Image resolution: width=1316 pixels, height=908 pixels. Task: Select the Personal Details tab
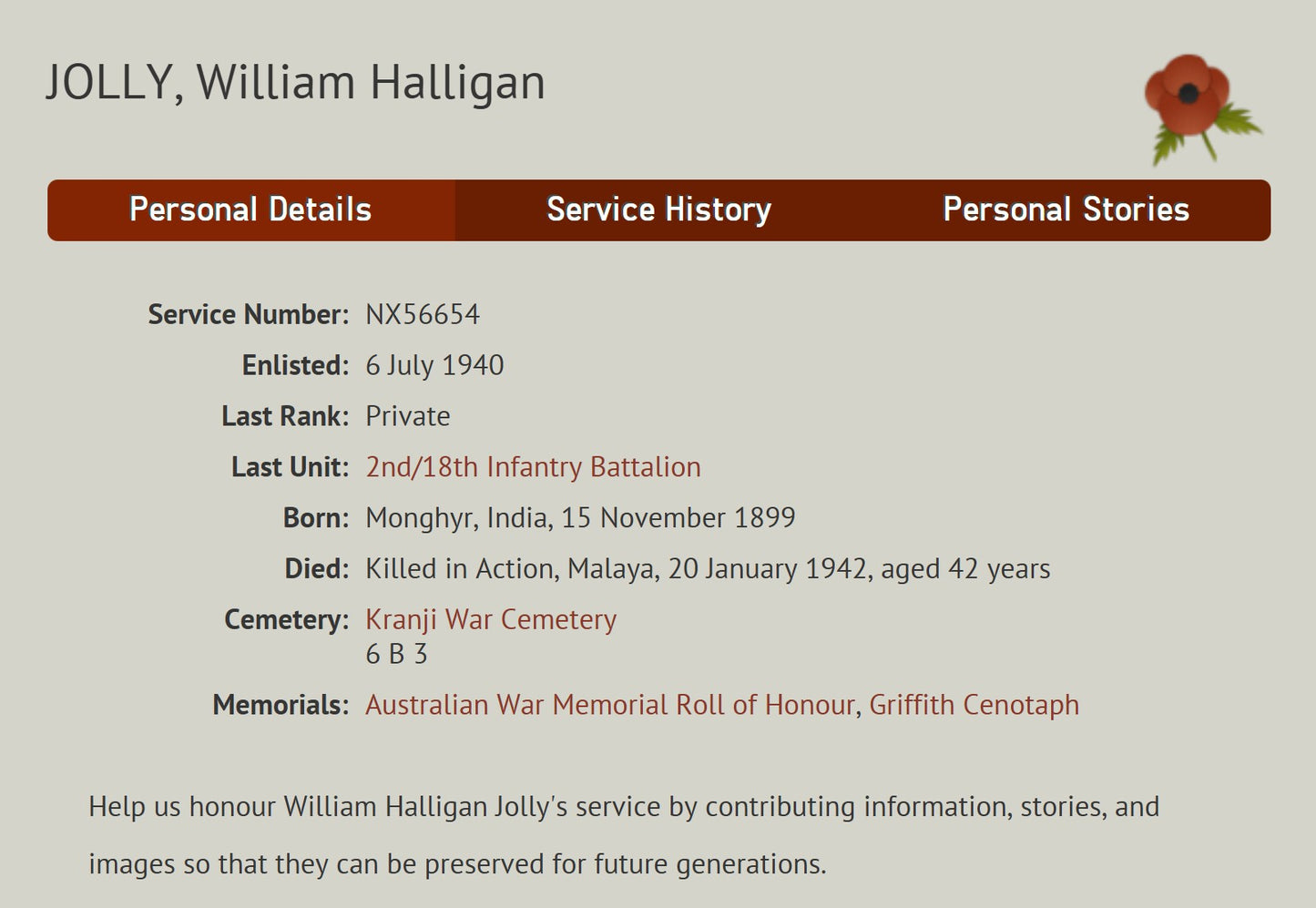(251, 209)
